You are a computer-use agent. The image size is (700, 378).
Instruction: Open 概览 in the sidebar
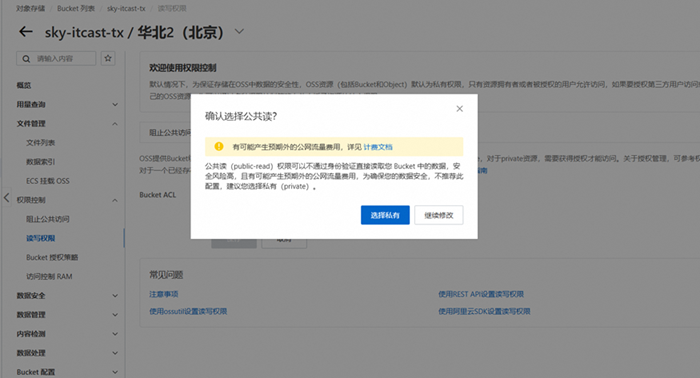[24, 85]
